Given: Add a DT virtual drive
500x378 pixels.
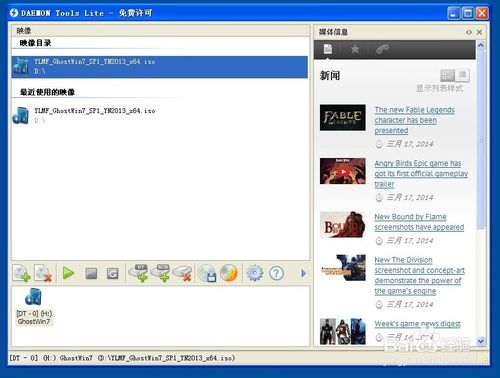Looking at the screenshot, I should (x=139, y=273).
